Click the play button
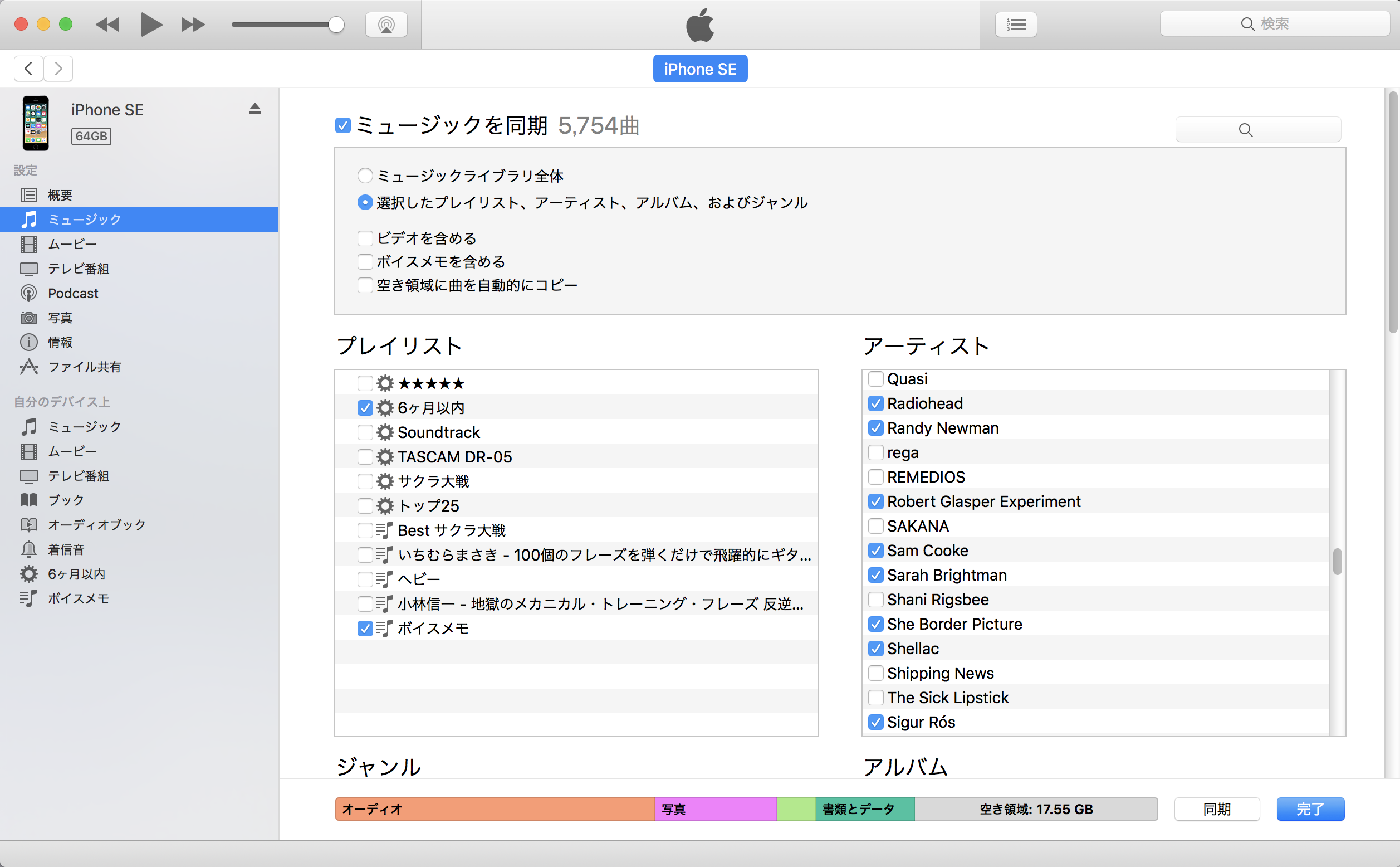 [x=151, y=25]
